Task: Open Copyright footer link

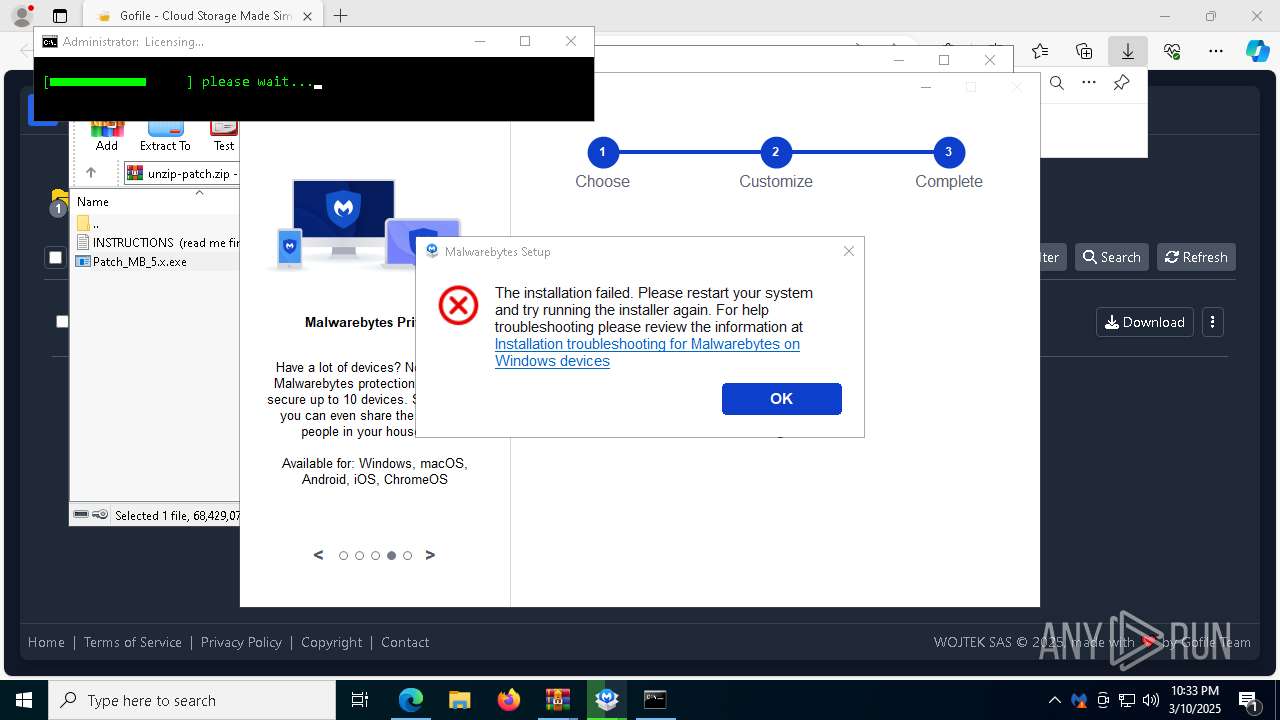Action: 332,642
